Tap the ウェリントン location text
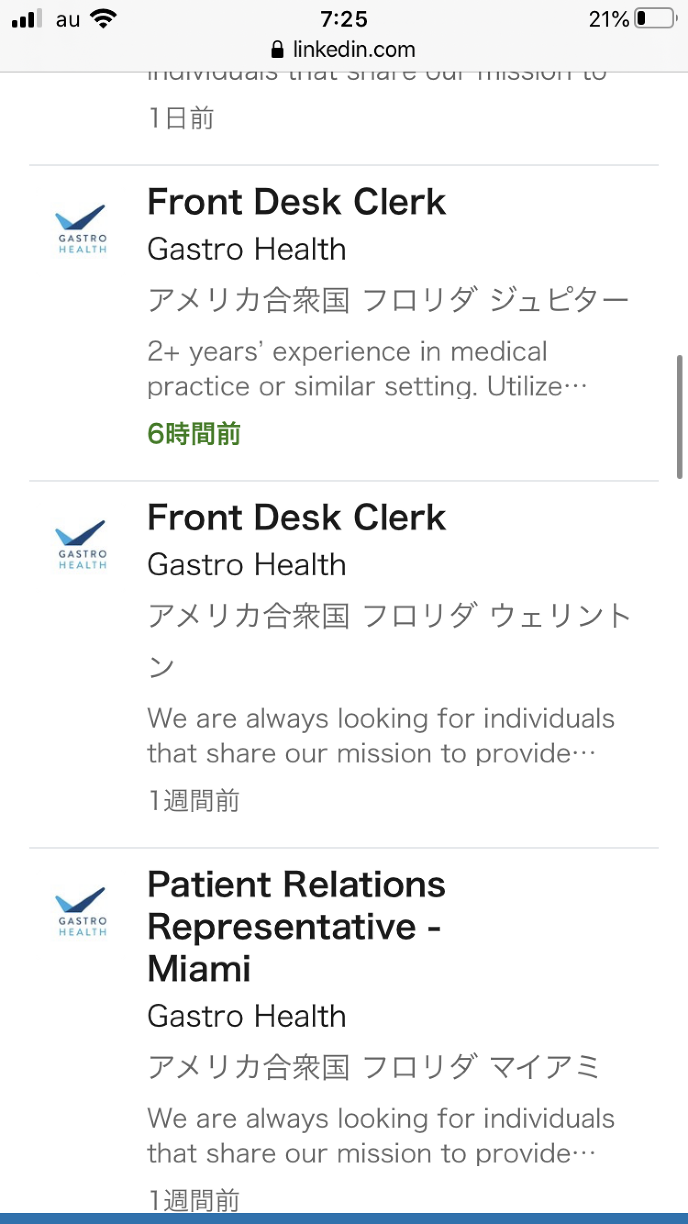 pyautogui.click(x=560, y=616)
